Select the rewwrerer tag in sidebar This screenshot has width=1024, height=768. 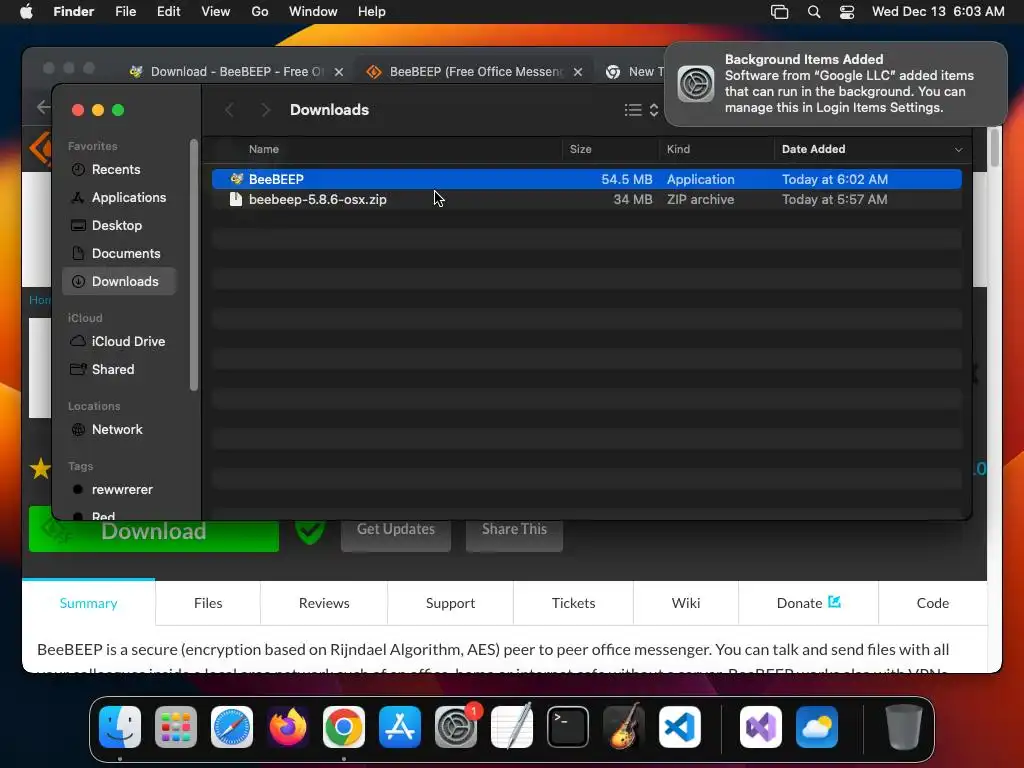pyautogui.click(x=120, y=490)
